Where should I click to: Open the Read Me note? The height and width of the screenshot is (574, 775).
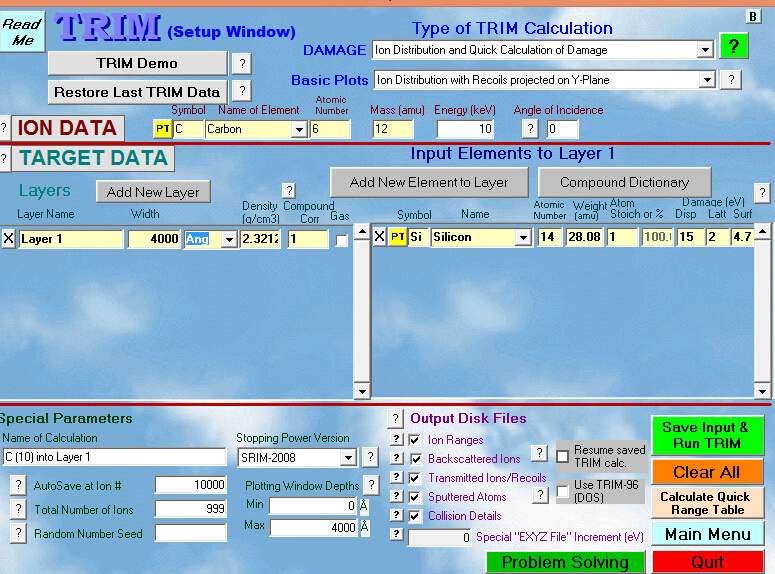(22, 32)
